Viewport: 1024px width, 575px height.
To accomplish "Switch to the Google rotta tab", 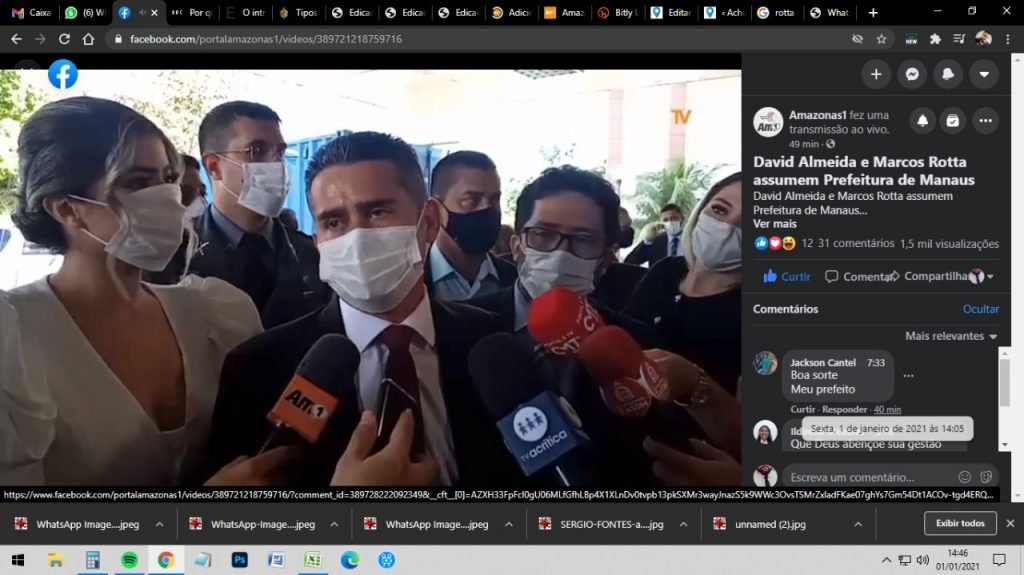I will pos(776,12).
